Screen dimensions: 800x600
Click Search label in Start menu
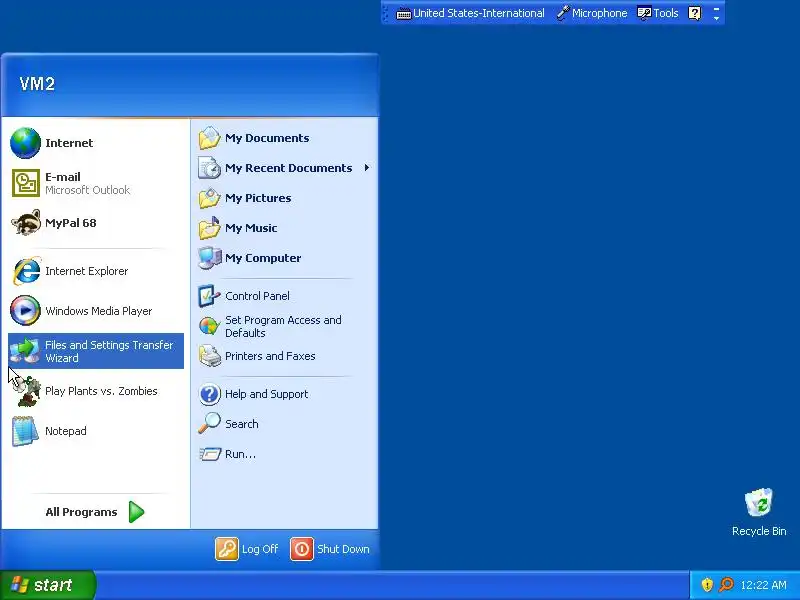point(242,424)
